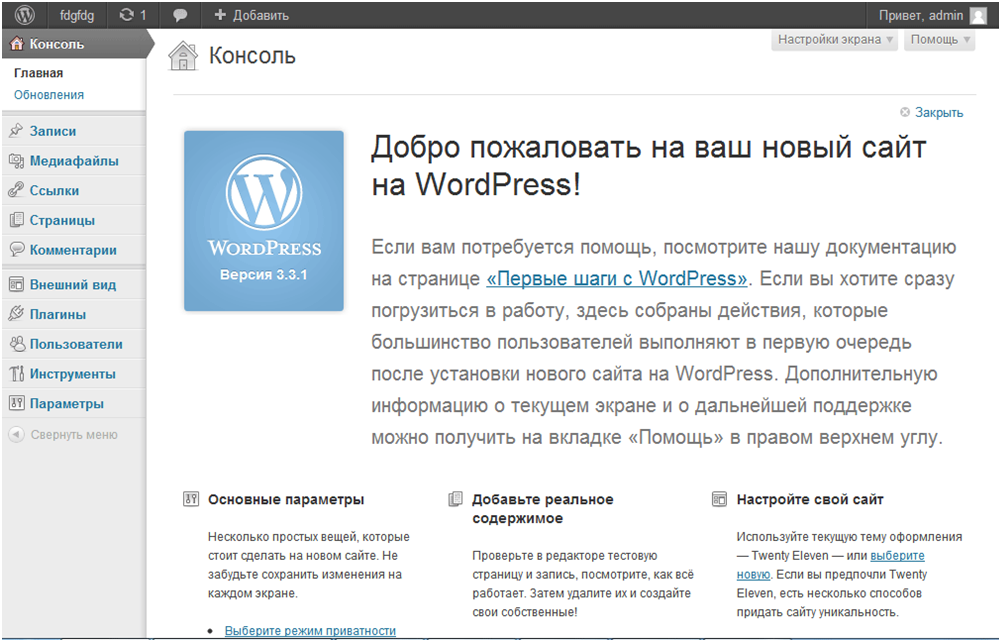This screenshot has height=642, width=999.
Task: Open the updates counter icon in admin bar
Action: tap(127, 15)
